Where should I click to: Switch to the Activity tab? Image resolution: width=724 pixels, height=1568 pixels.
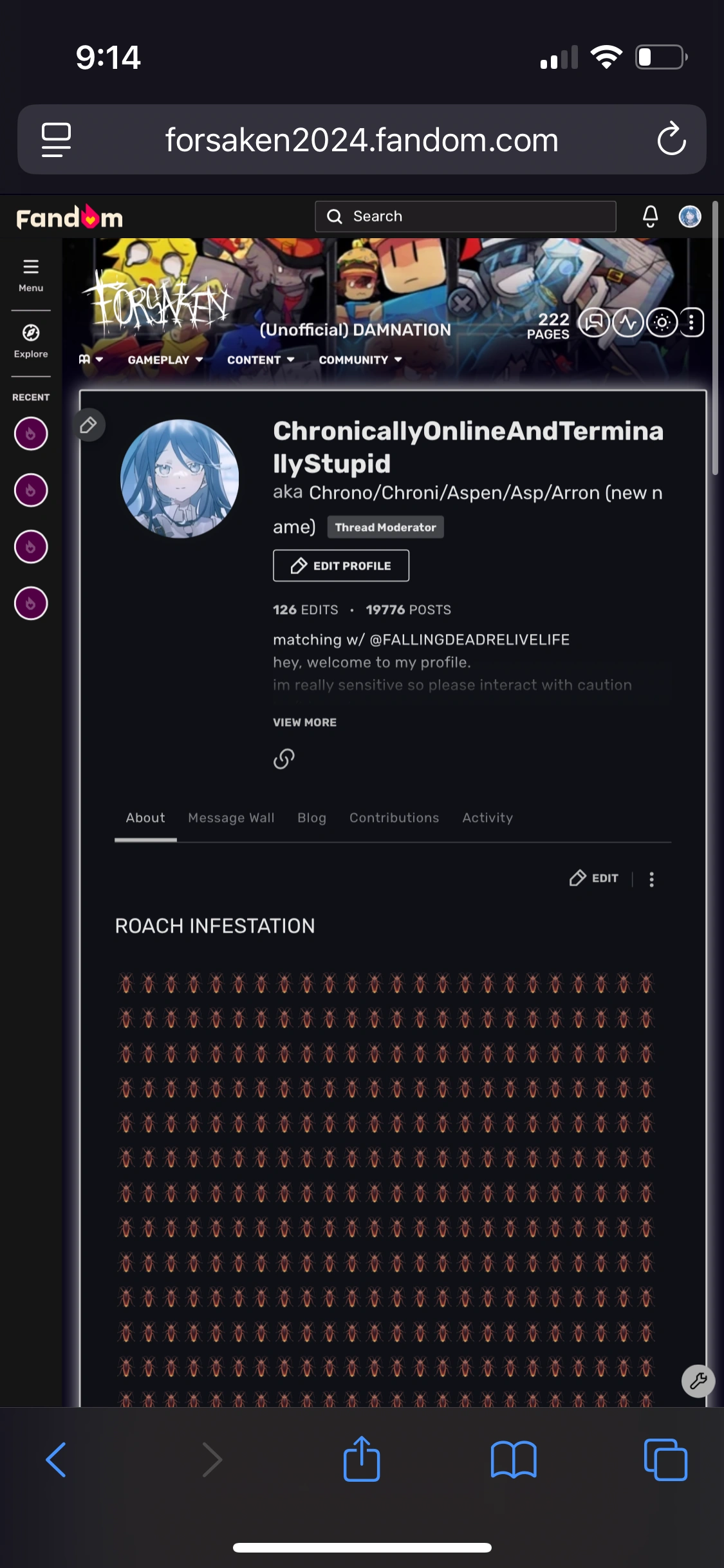click(487, 817)
